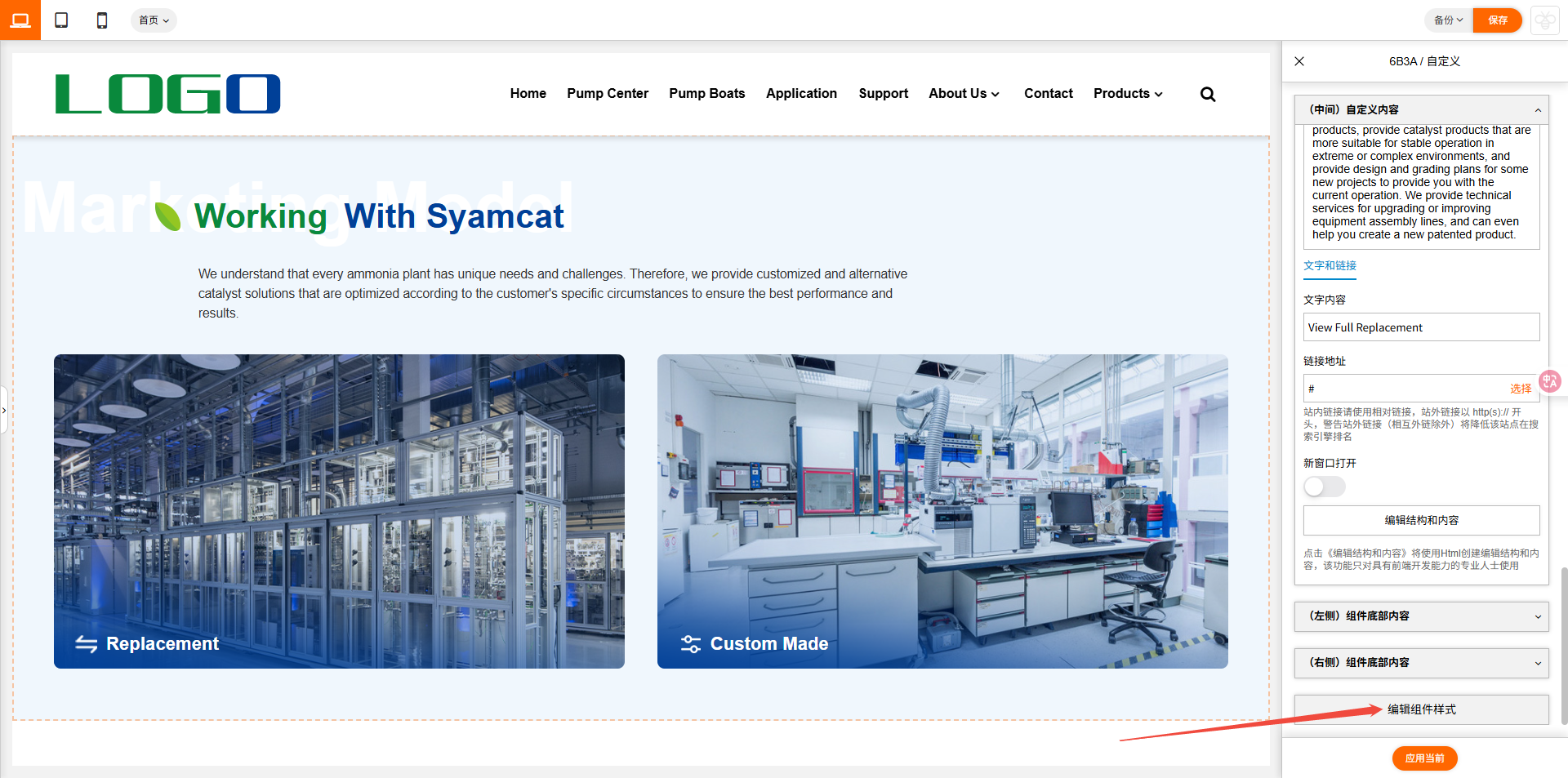The width and height of the screenshot is (1568, 778).
Task: Click the View Full Replacement text field
Action: (x=1422, y=327)
